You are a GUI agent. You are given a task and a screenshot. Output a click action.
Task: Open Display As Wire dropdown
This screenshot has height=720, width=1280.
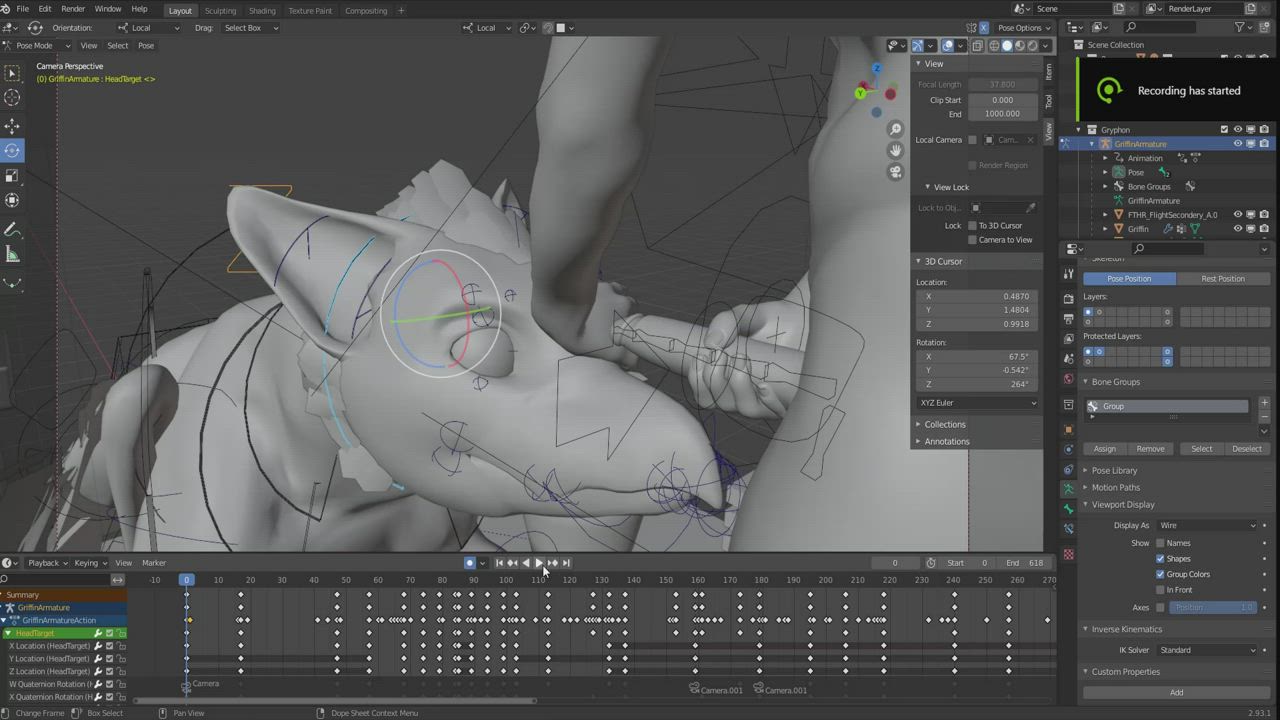(1207, 525)
